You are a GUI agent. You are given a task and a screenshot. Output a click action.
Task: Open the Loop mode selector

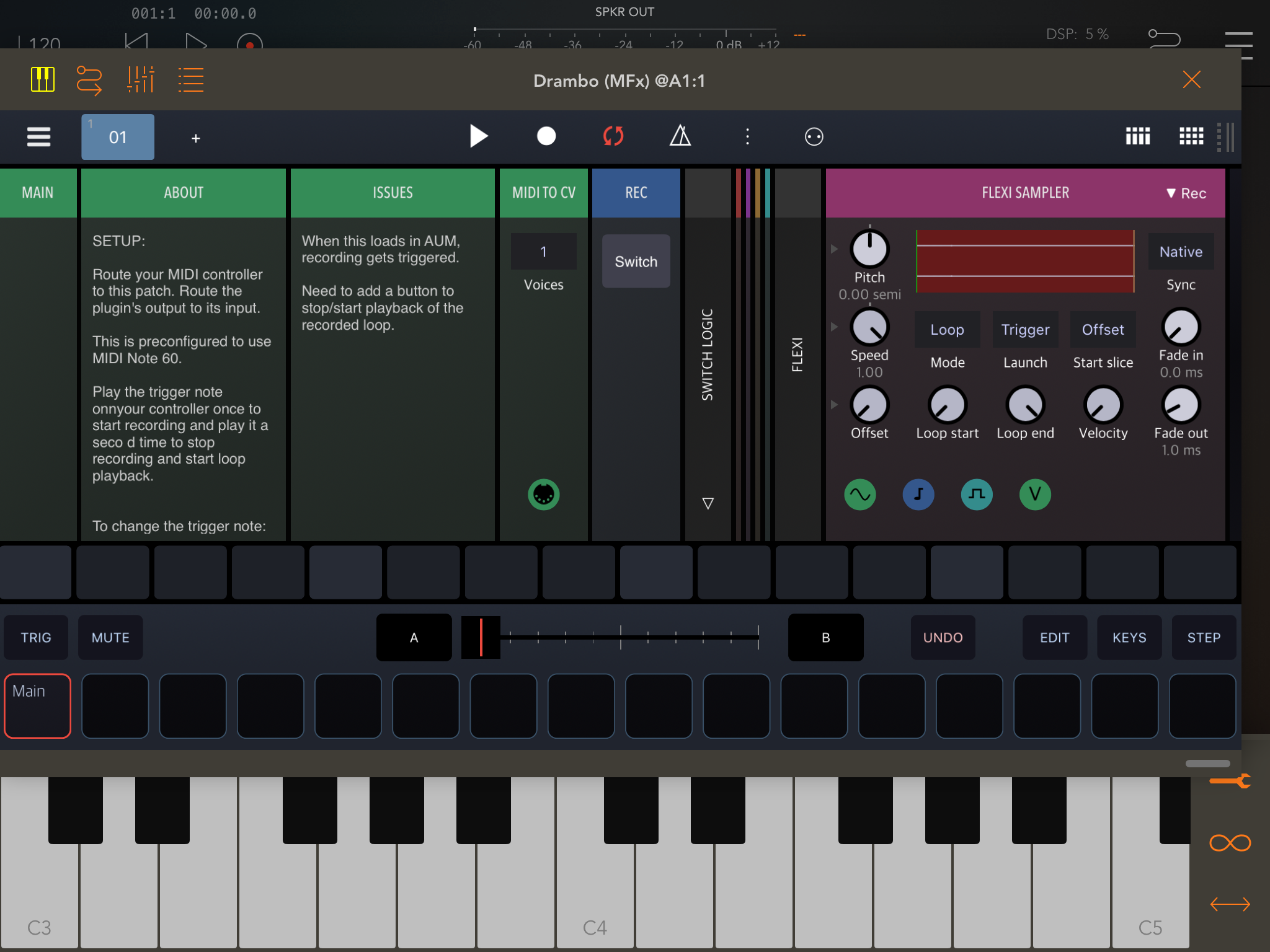point(947,330)
